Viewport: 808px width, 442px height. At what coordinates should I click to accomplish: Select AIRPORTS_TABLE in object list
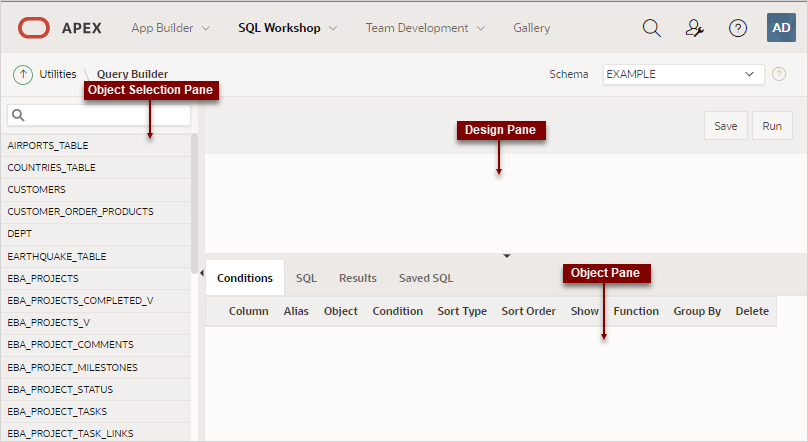[96, 146]
